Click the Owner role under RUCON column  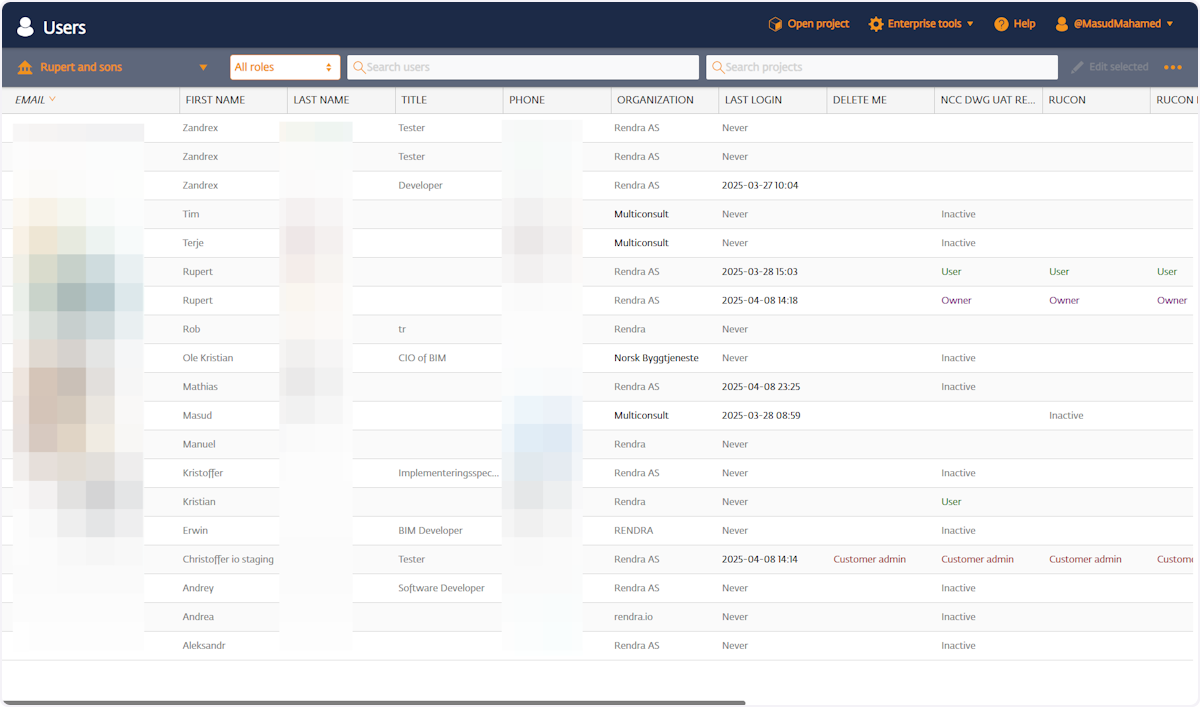click(1064, 300)
